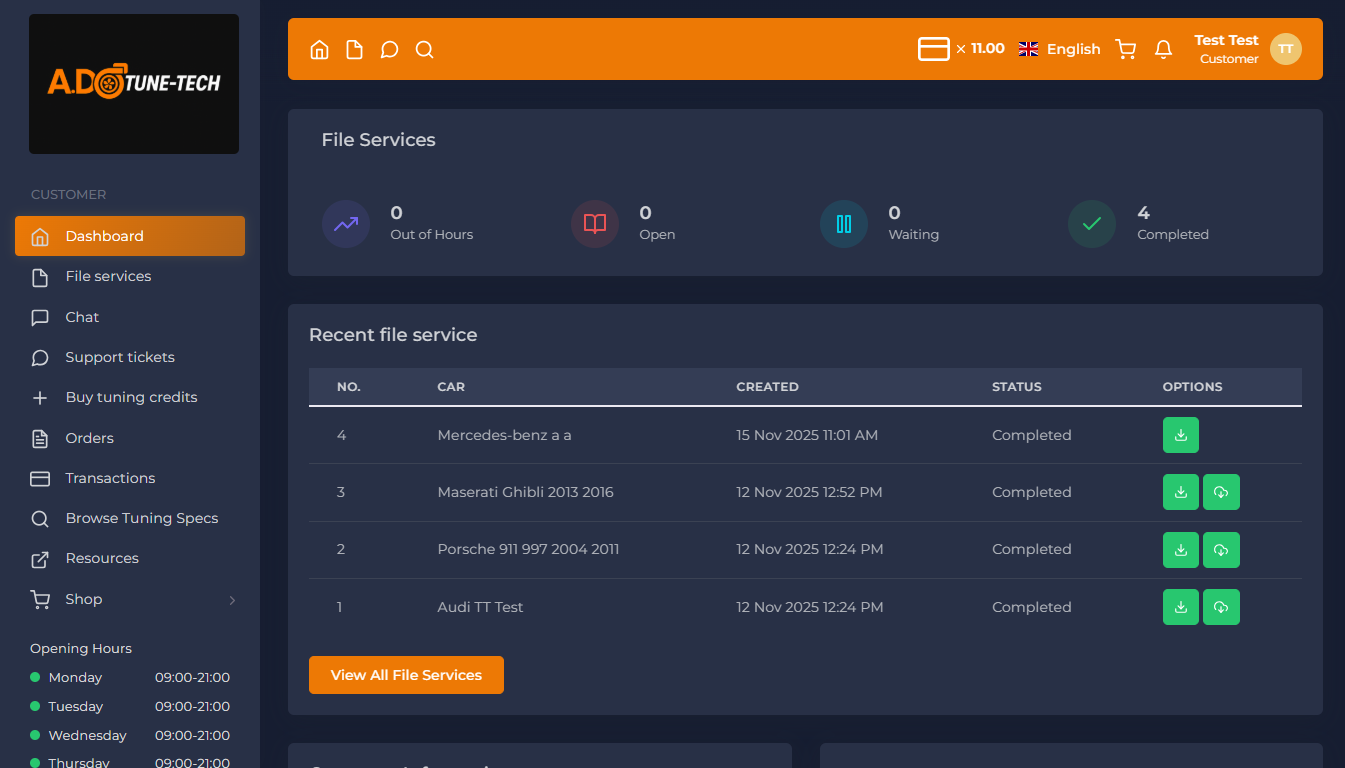The width and height of the screenshot is (1345, 768).
Task: Download file for Maserati Ghibli row
Action: 1181,492
